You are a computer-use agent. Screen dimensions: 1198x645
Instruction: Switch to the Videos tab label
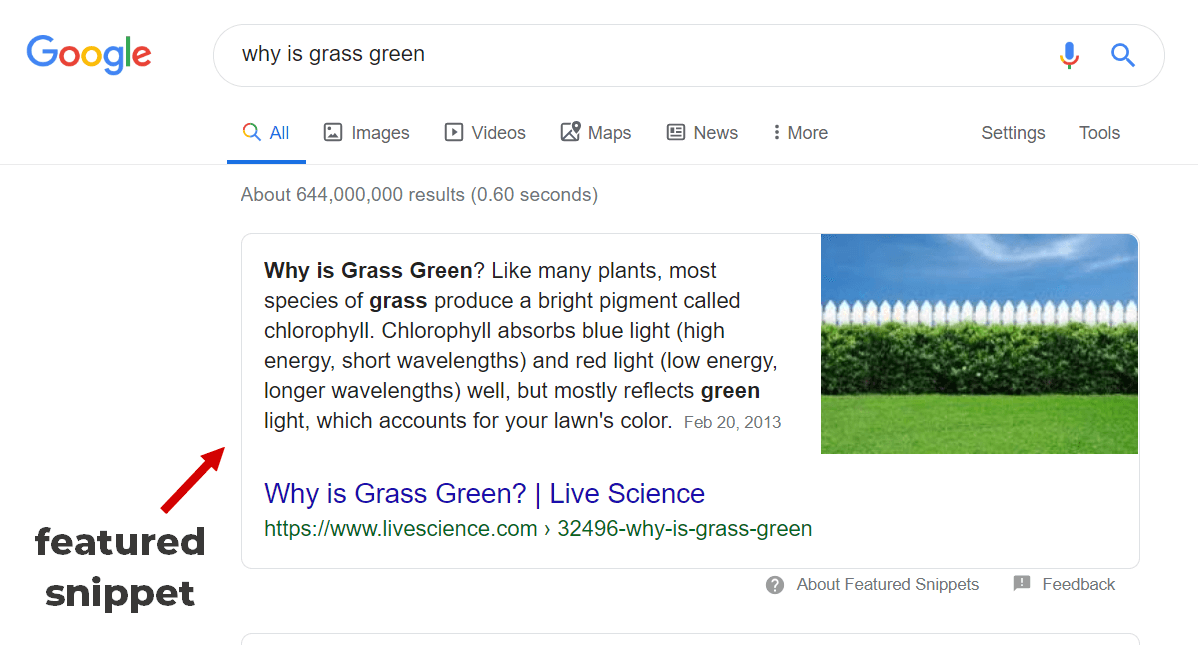[x=498, y=133]
